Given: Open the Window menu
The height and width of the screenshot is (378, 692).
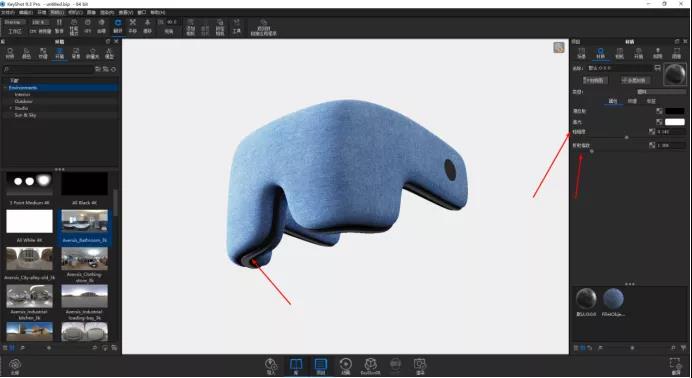Looking at the screenshot, I should pyautogui.click(x=141, y=13).
